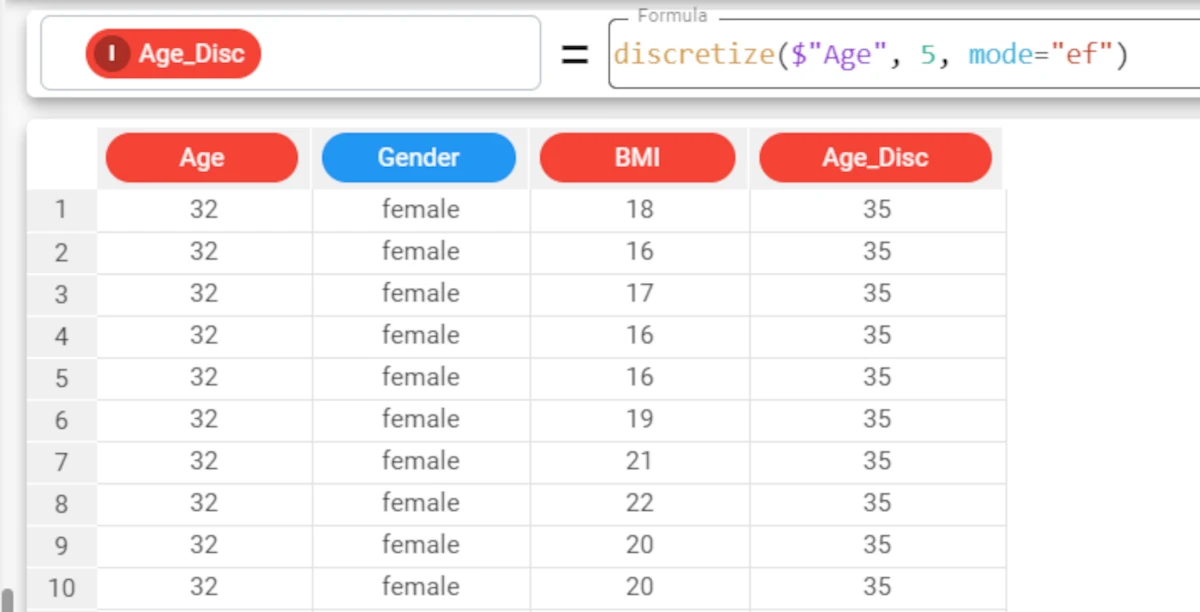Click BMI value 21 in row 7

640,461
